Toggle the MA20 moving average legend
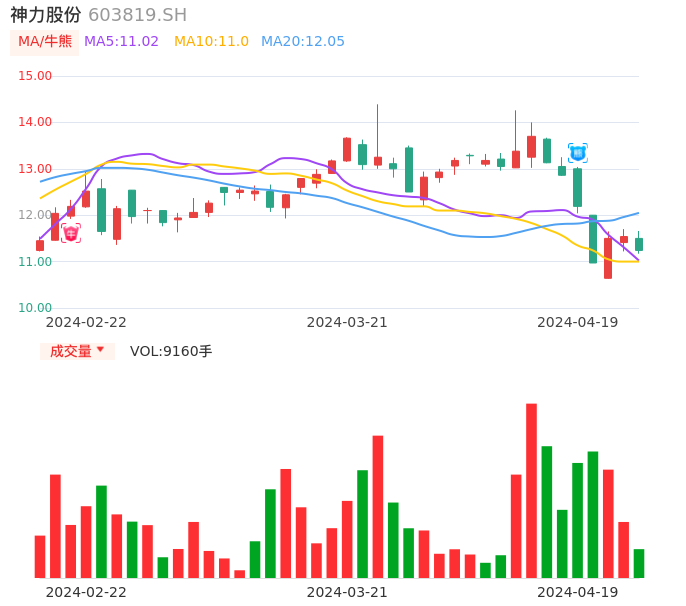 302,42
